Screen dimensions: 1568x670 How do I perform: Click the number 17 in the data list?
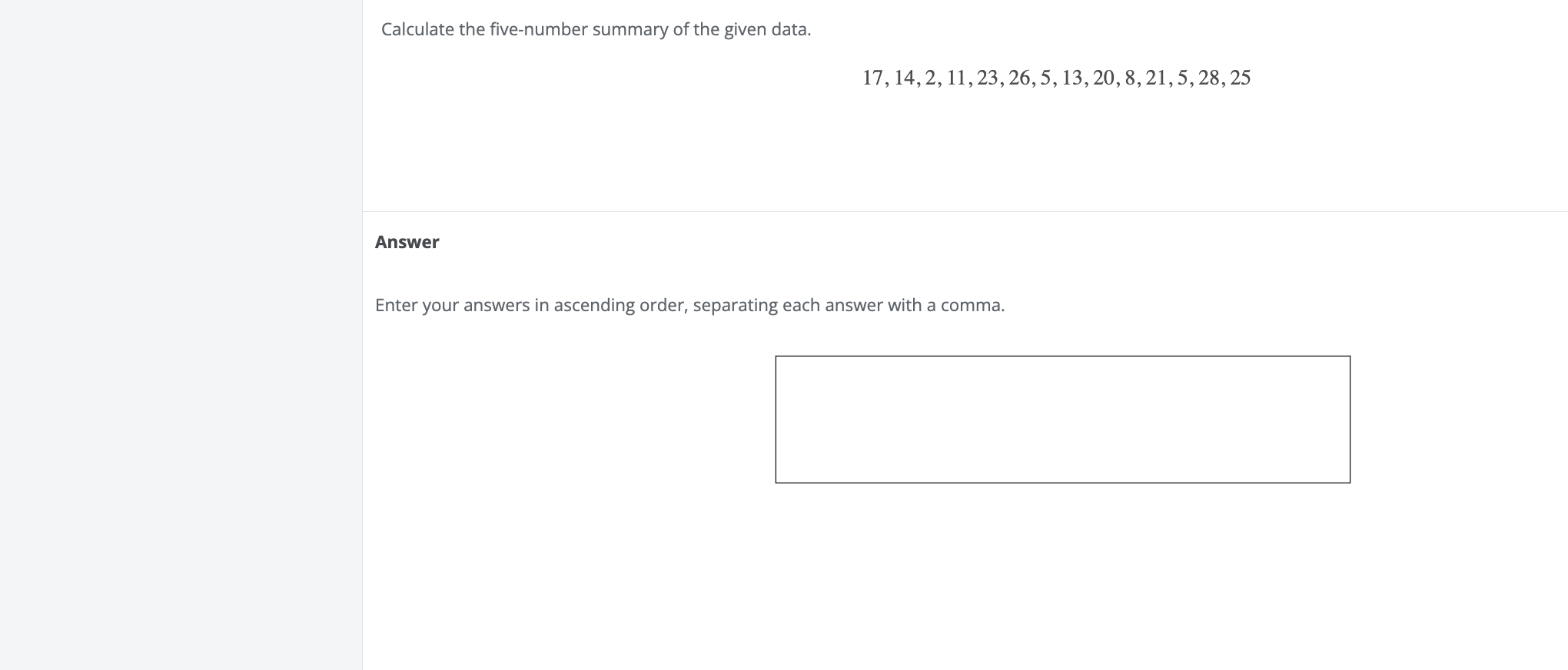point(872,78)
